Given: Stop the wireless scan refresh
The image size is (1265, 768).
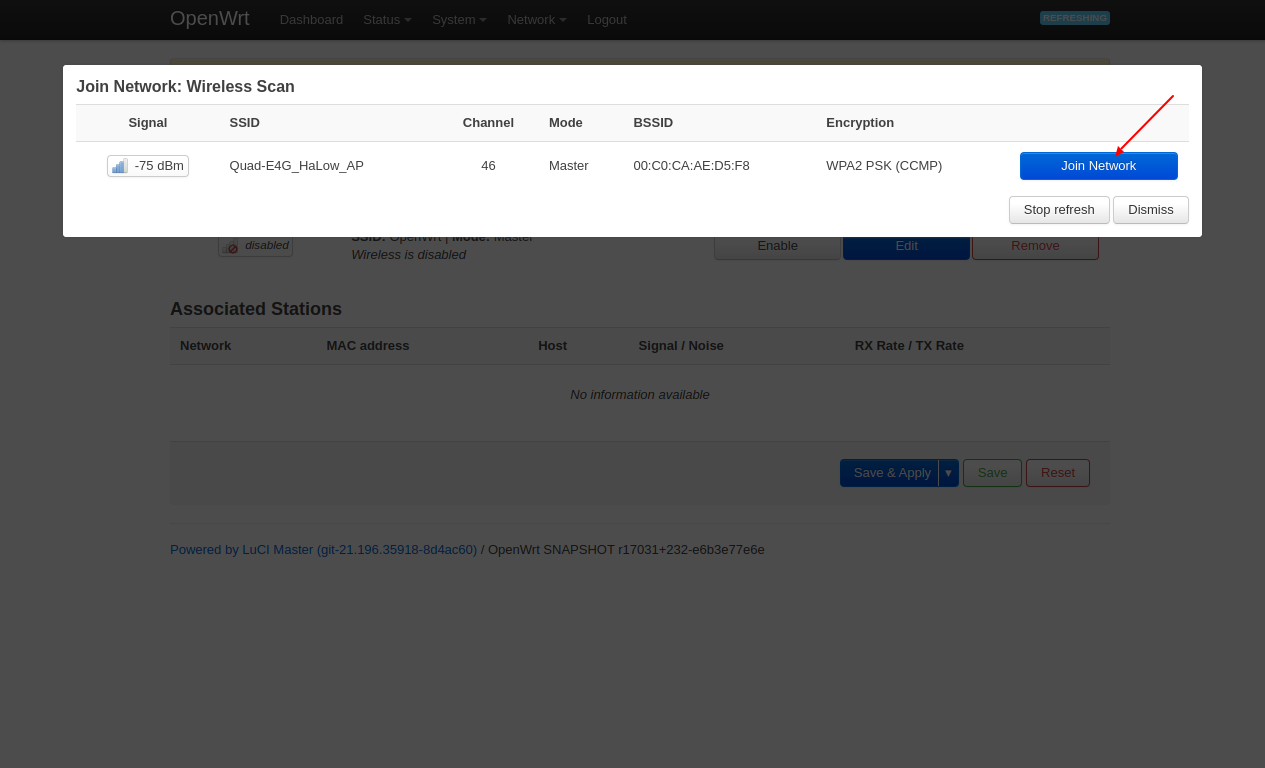Looking at the screenshot, I should pos(1059,210).
